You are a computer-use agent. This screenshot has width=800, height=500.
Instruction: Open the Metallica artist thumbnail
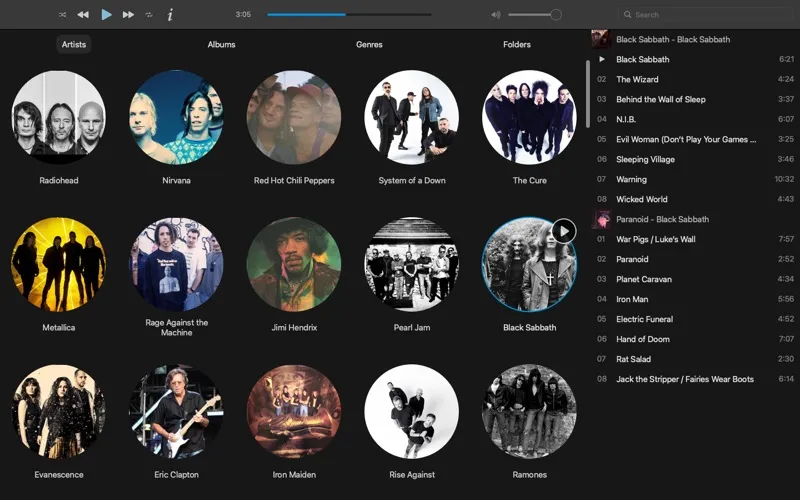tap(59, 264)
